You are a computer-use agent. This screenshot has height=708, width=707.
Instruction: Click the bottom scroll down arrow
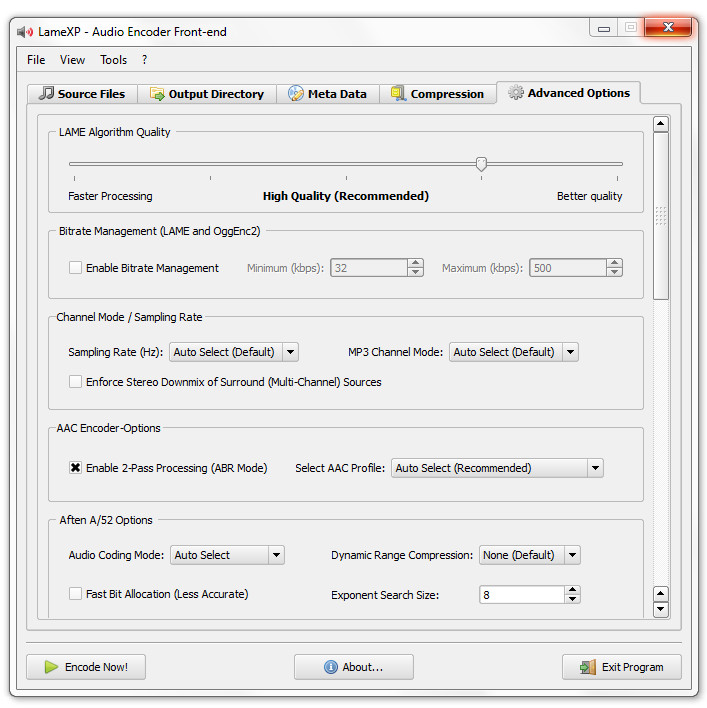tap(660, 609)
